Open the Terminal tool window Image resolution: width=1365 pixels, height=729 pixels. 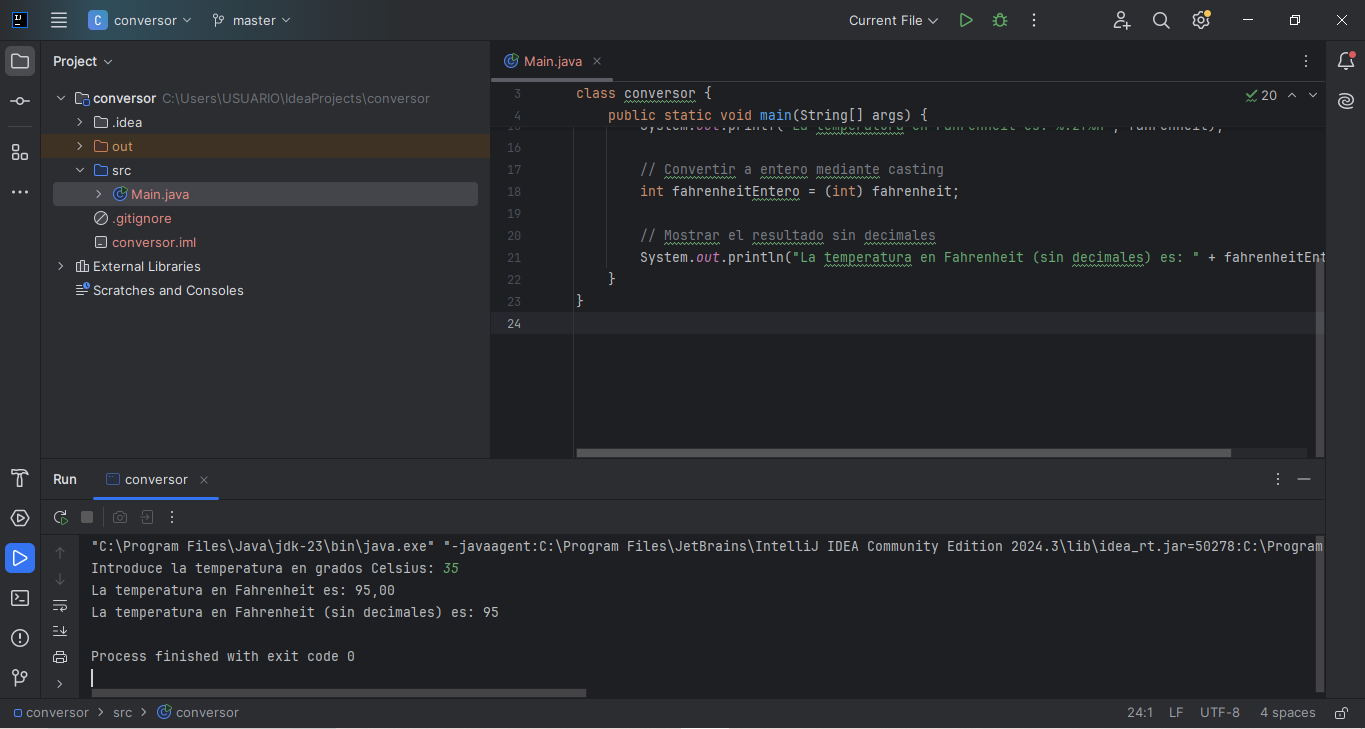click(x=20, y=598)
